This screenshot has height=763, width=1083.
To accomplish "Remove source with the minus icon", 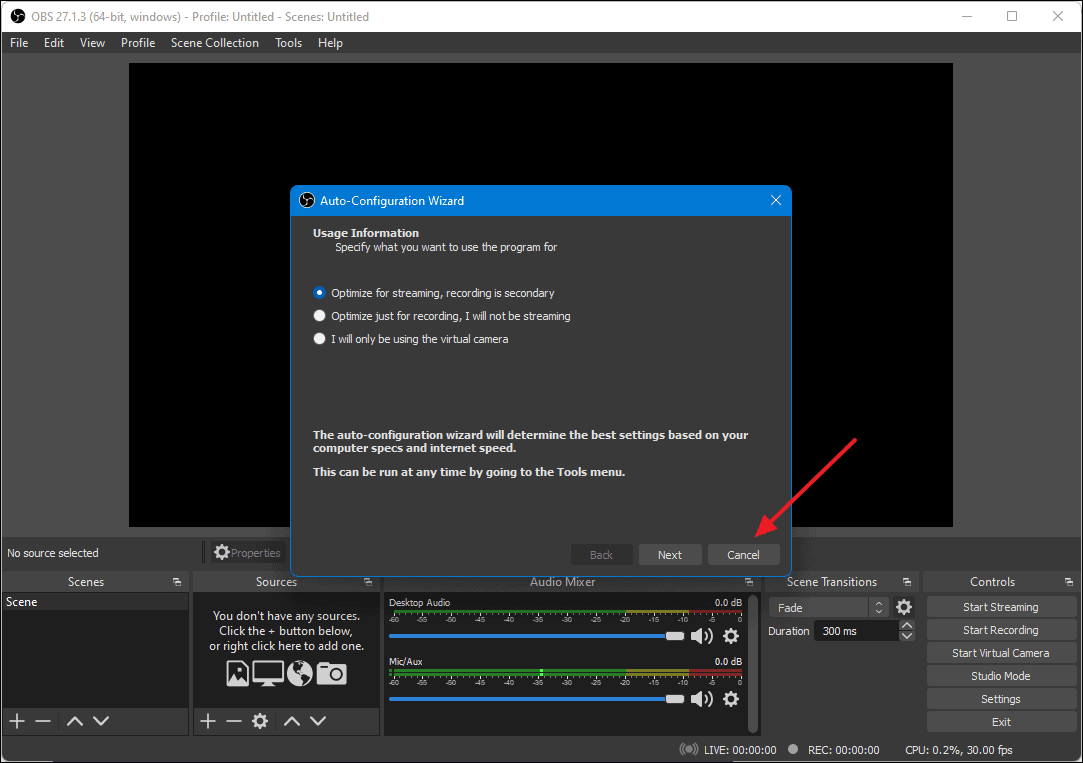I will pyautogui.click(x=233, y=721).
